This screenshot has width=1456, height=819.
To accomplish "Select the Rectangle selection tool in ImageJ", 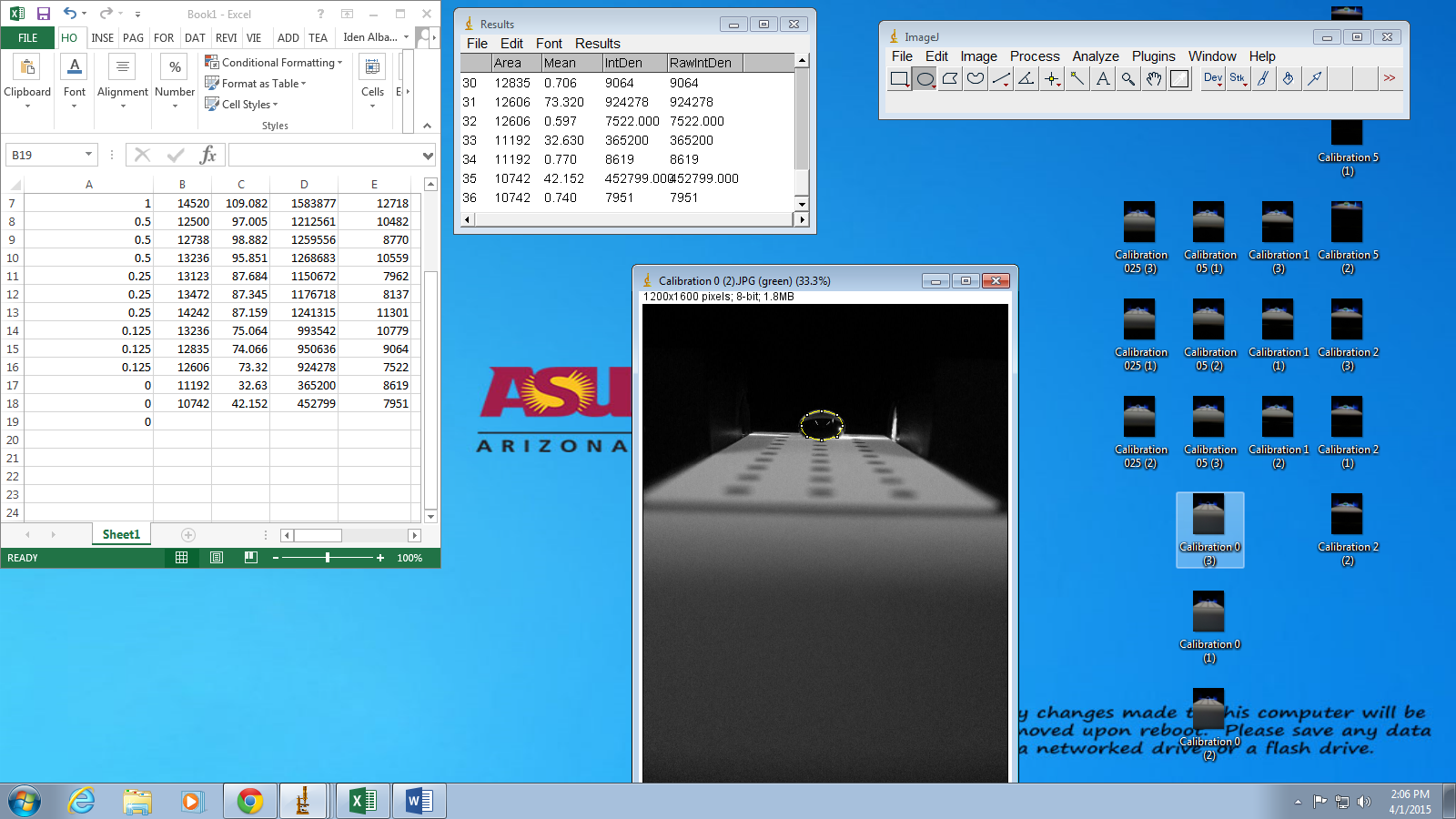I will pyautogui.click(x=899, y=79).
